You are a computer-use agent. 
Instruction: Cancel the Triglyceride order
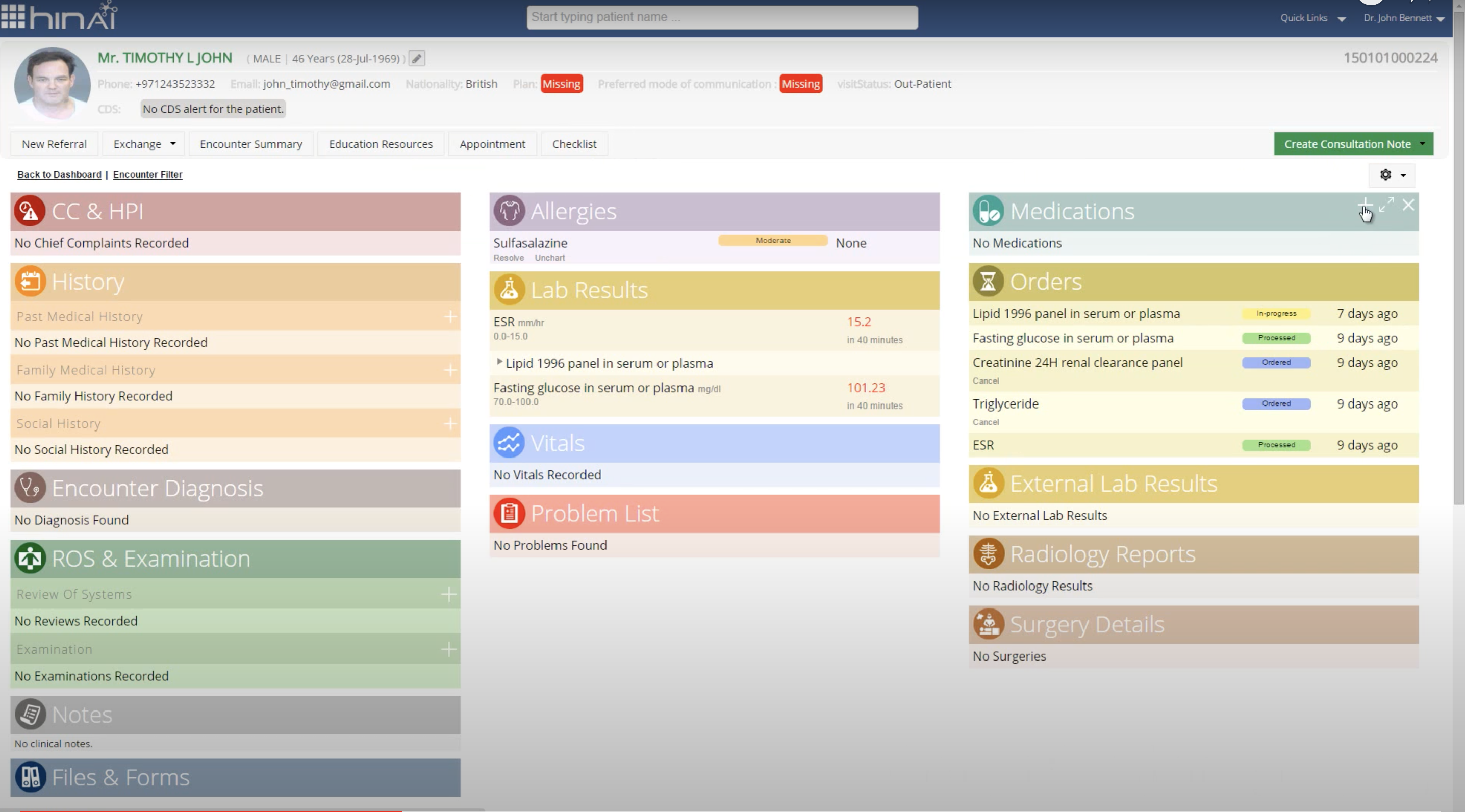click(x=985, y=422)
